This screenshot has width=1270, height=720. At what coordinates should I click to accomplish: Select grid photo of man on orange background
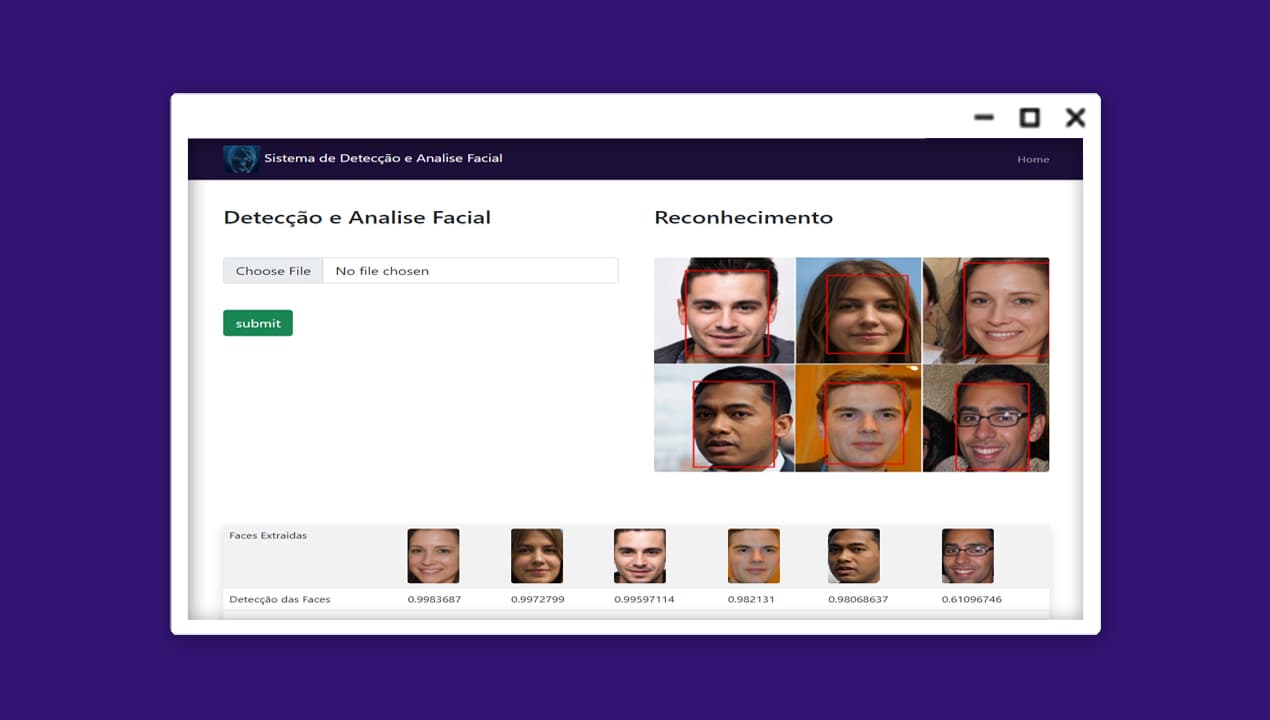pyautogui.click(x=859, y=419)
